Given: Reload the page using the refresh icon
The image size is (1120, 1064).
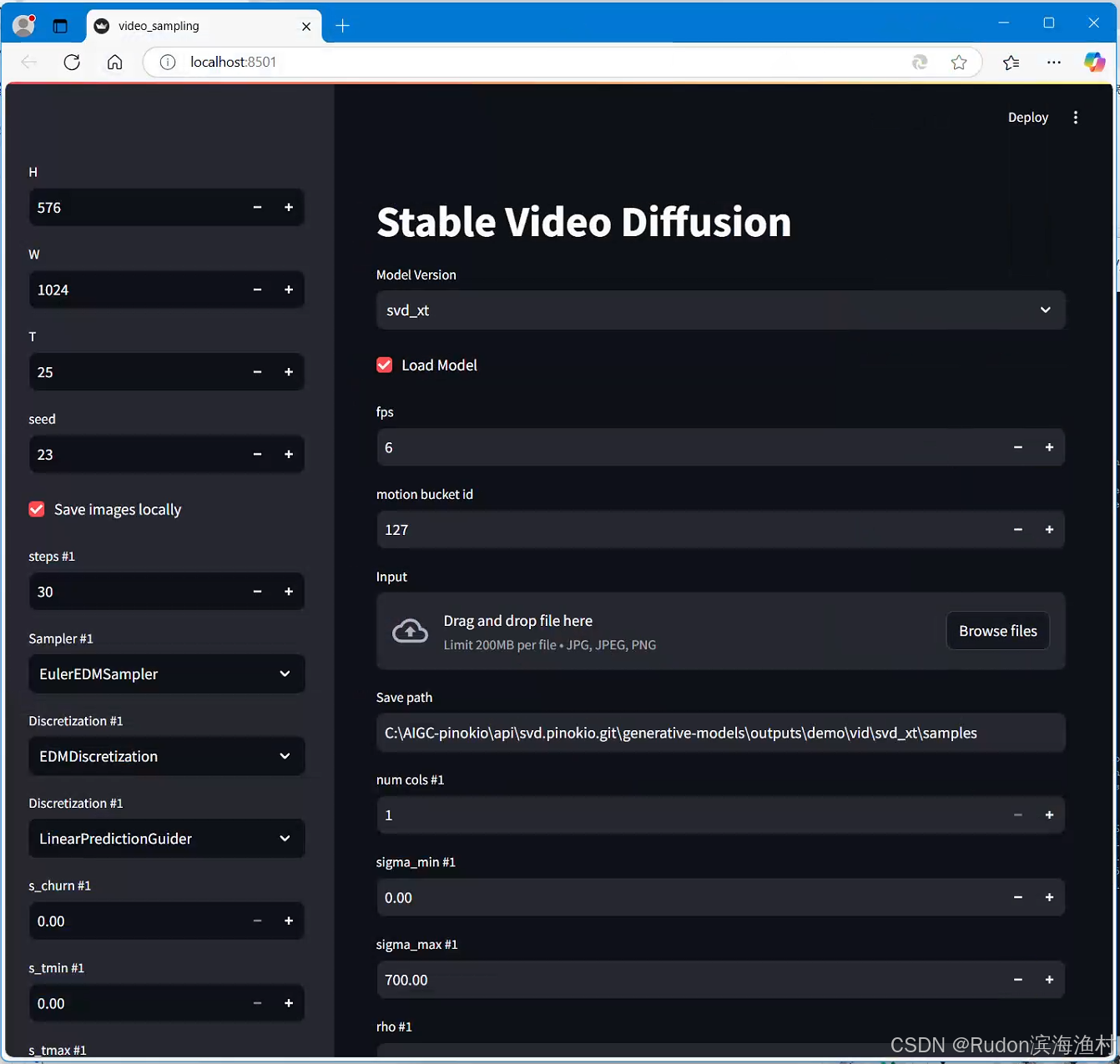Looking at the screenshot, I should point(71,62).
